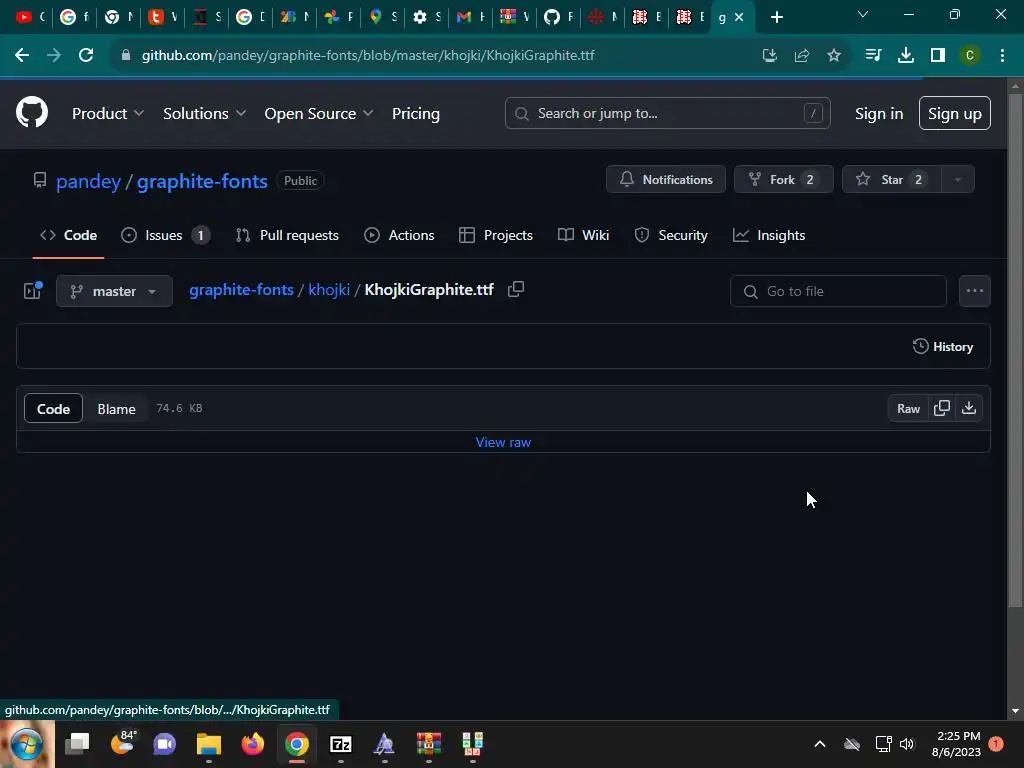Open Task View on taskbar

click(77, 744)
